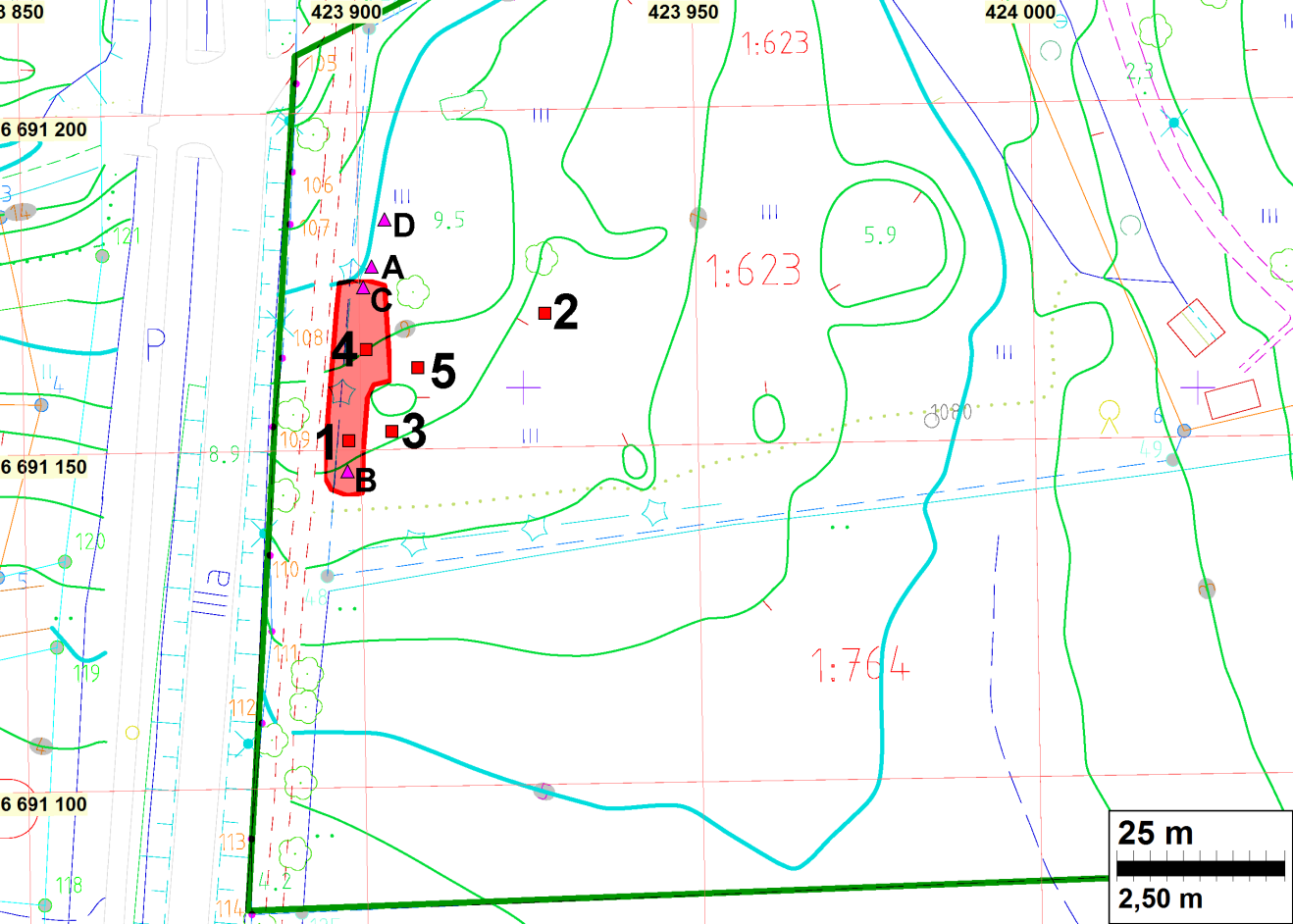1293x924 pixels.
Task: Click the orange point number 107
Action: point(315,229)
